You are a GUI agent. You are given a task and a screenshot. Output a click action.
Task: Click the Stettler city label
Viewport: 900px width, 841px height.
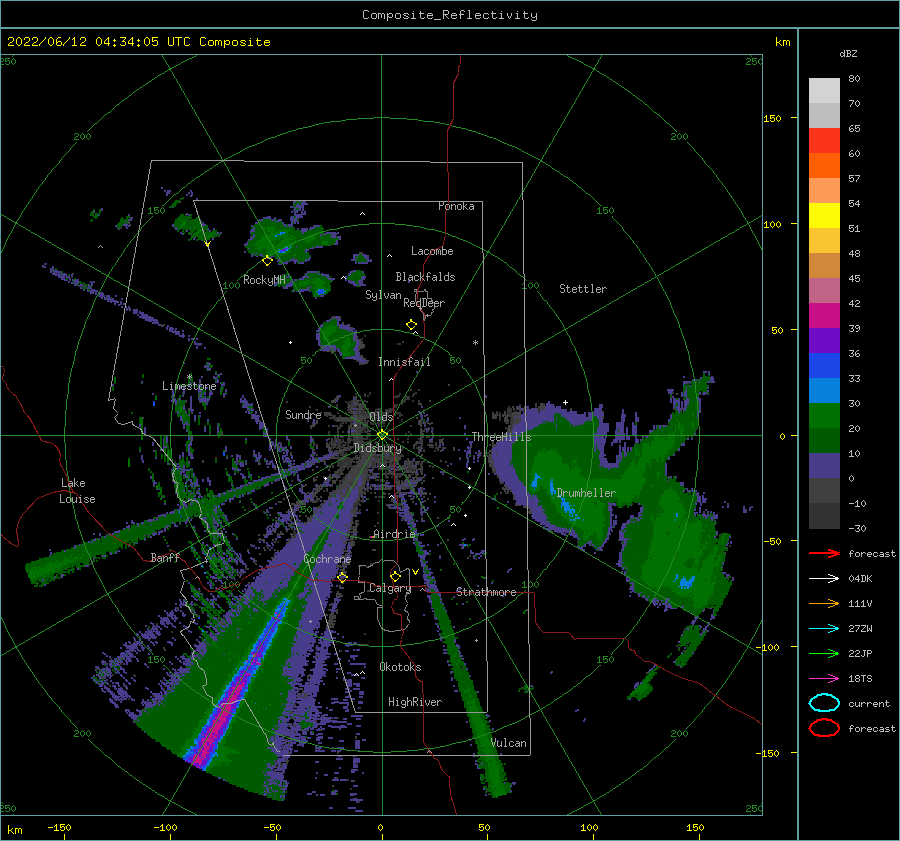(x=583, y=289)
